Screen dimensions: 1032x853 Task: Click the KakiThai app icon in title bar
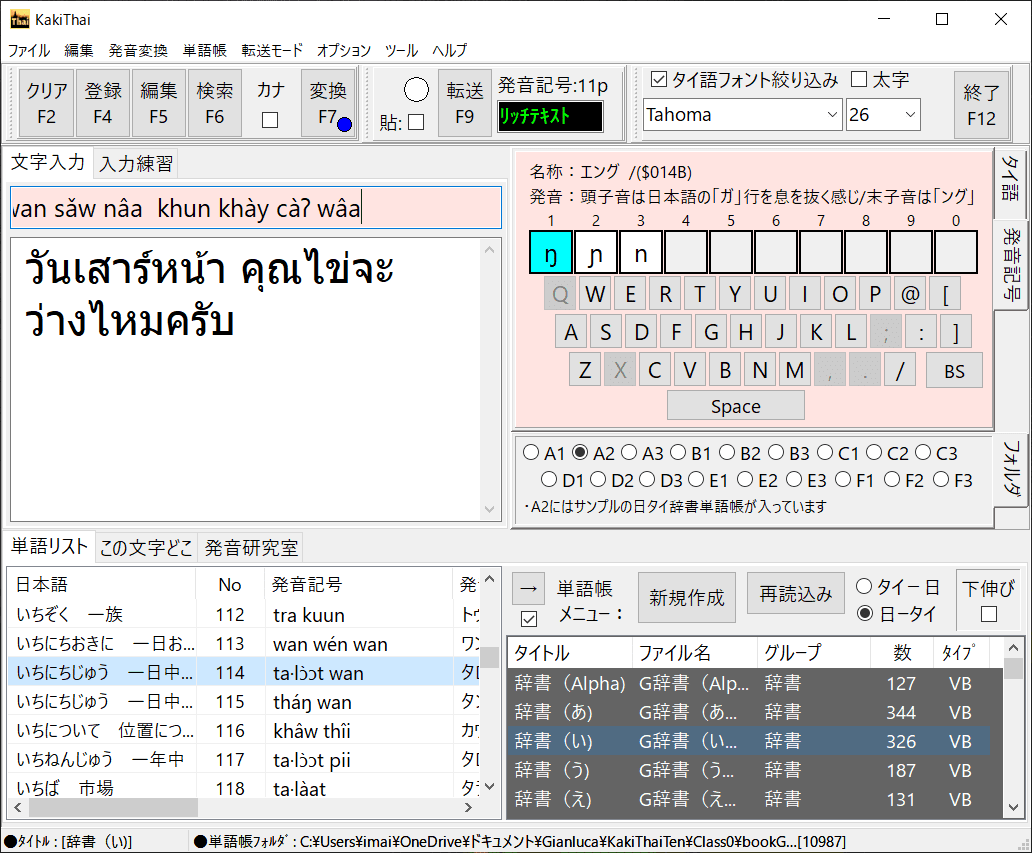(20, 19)
